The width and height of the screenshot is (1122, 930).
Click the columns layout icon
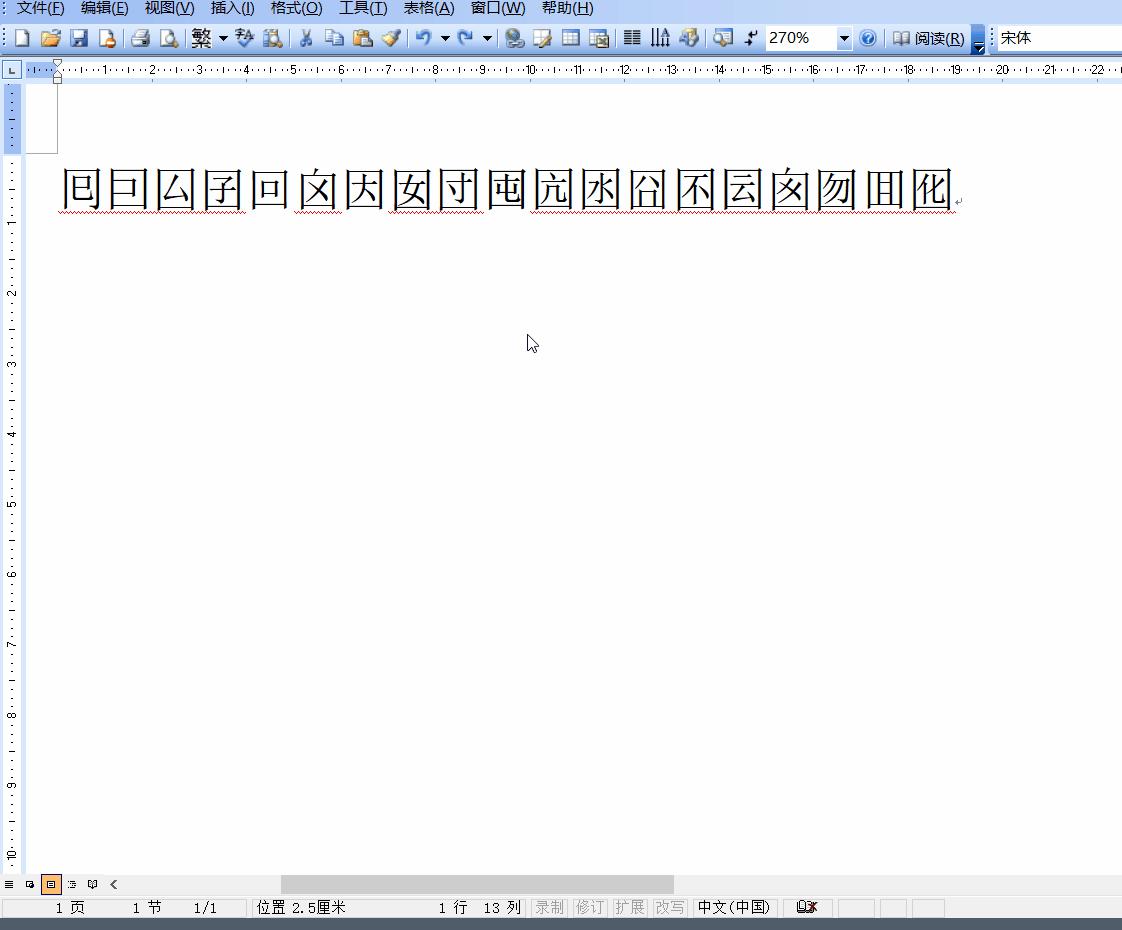[632, 38]
